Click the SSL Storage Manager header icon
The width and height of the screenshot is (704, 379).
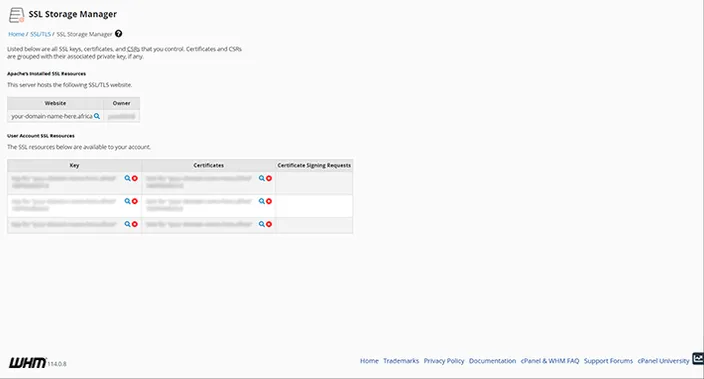(16, 15)
